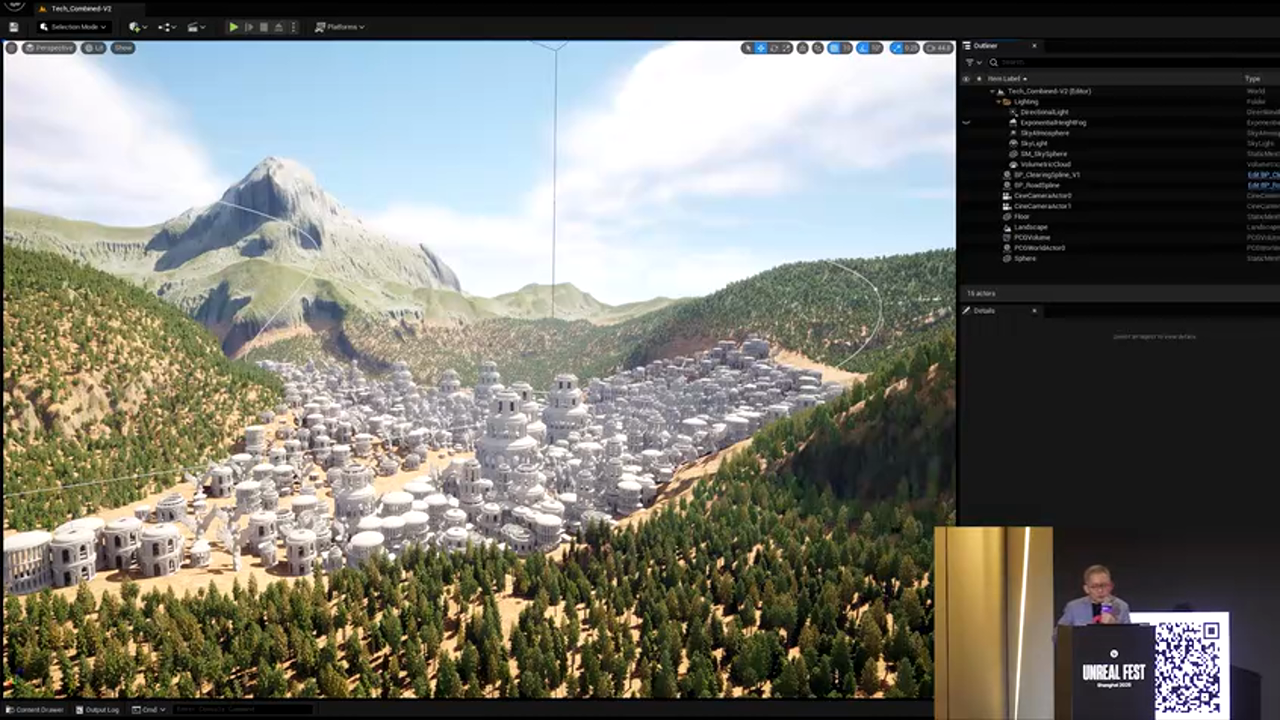The height and width of the screenshot is (720, 1280).
Task: Select the translate gizmo tool
Action: [x=760, y=48]
